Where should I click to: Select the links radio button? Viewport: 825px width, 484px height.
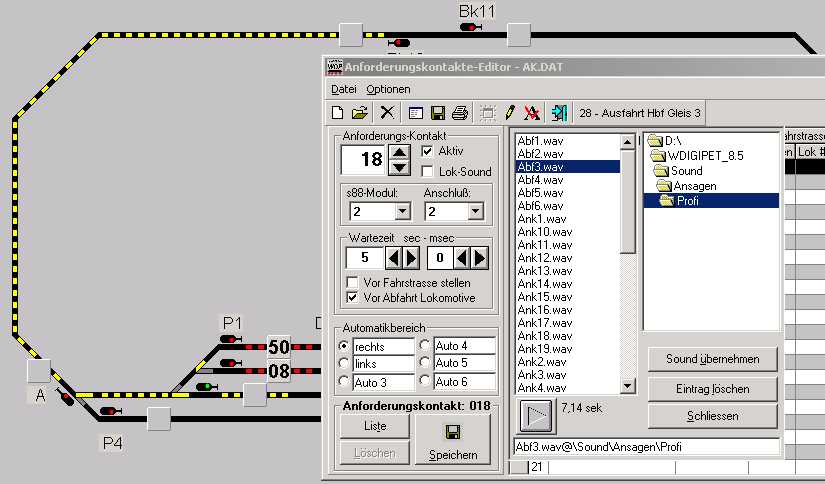(x=345, y=363)
